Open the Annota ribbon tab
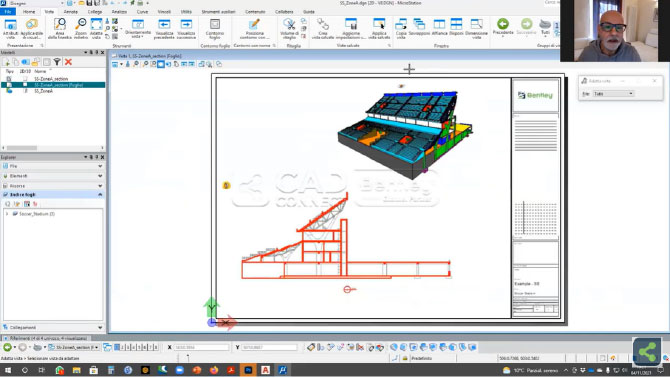The height and width of the screenshot is (378, 670). pyautogui.click(x=71, y=12)
